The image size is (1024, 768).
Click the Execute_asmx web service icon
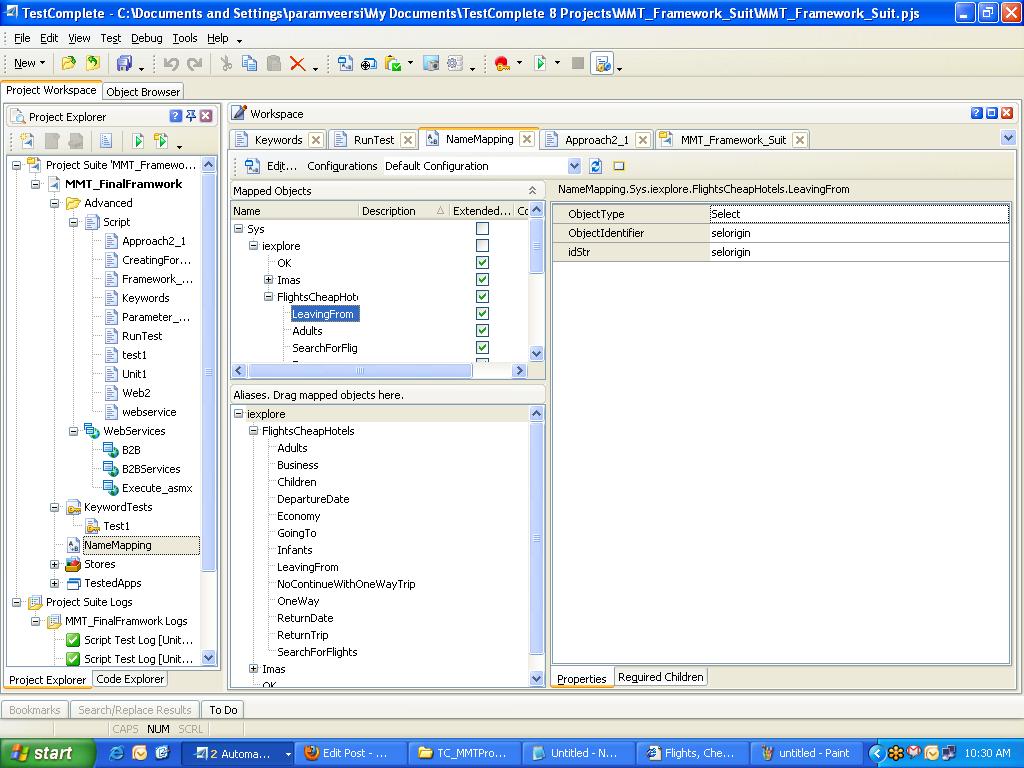click(110, 488)
